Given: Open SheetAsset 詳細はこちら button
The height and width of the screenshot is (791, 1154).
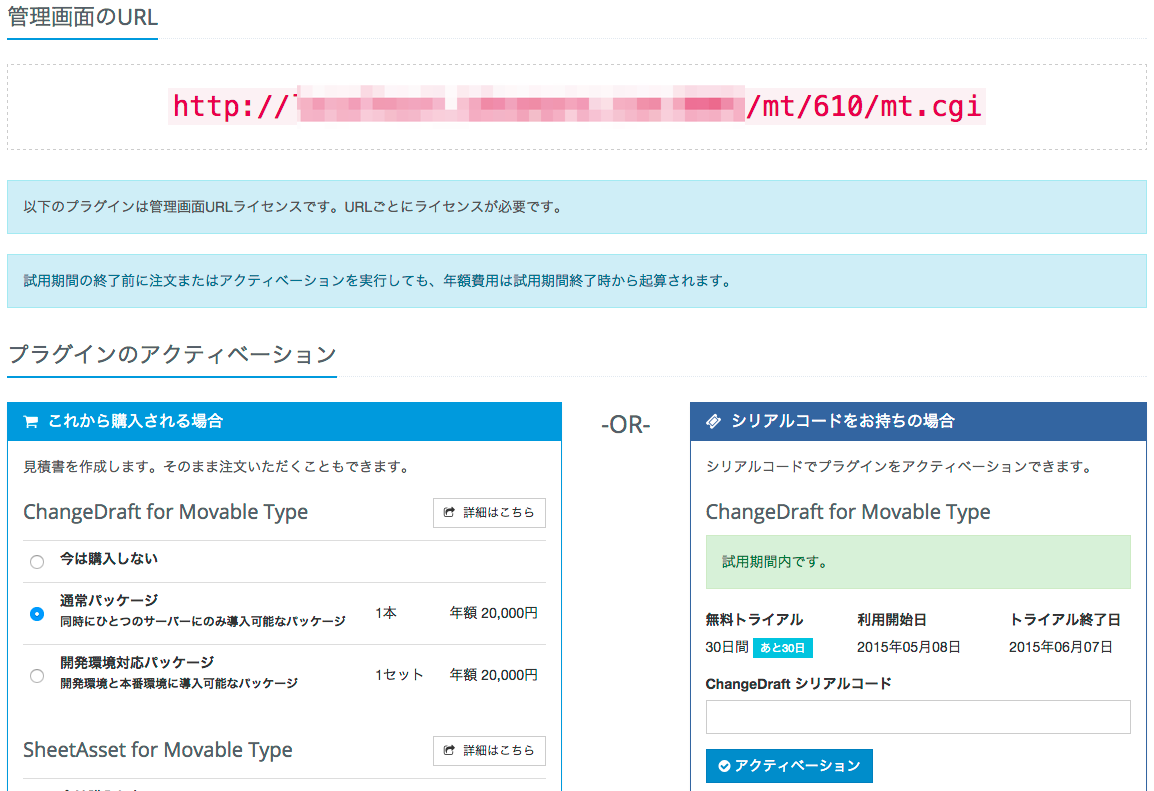Looking at the screenshot, I should pyautogui.click(x=489, y=751).
